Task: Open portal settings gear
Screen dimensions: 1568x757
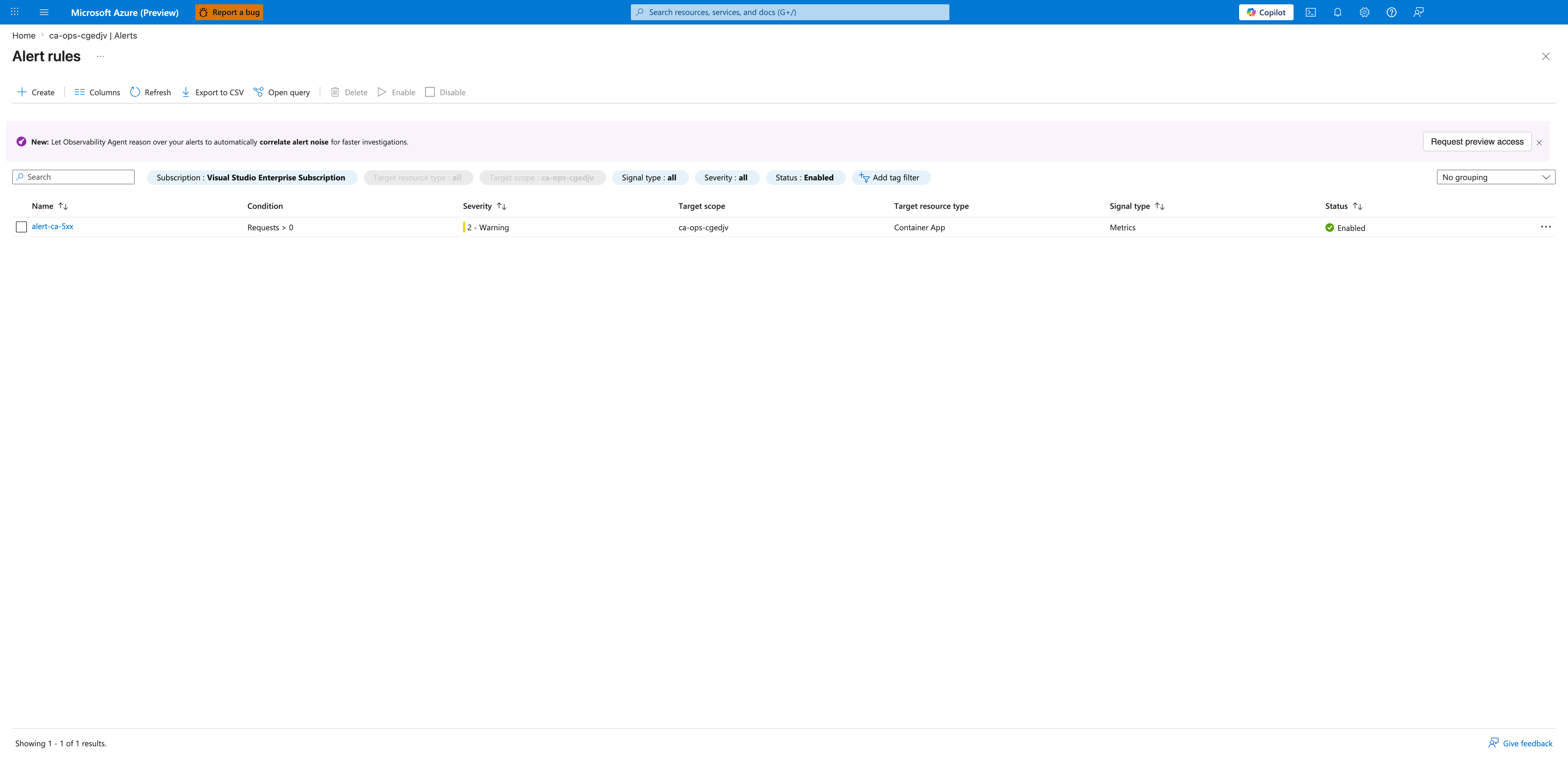Action: pyautogui.click(x=1364, y=12)
